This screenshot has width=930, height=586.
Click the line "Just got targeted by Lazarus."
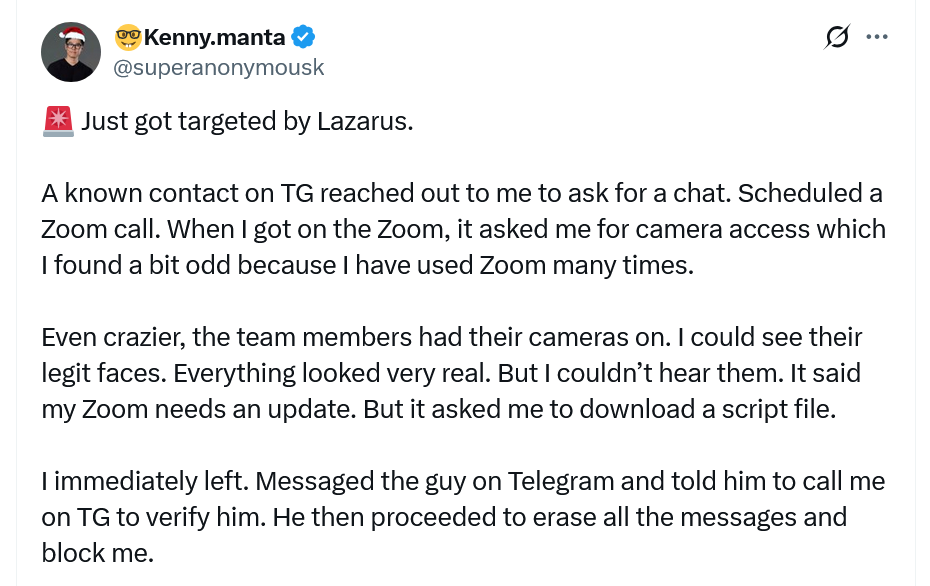[x=246, y=121]
